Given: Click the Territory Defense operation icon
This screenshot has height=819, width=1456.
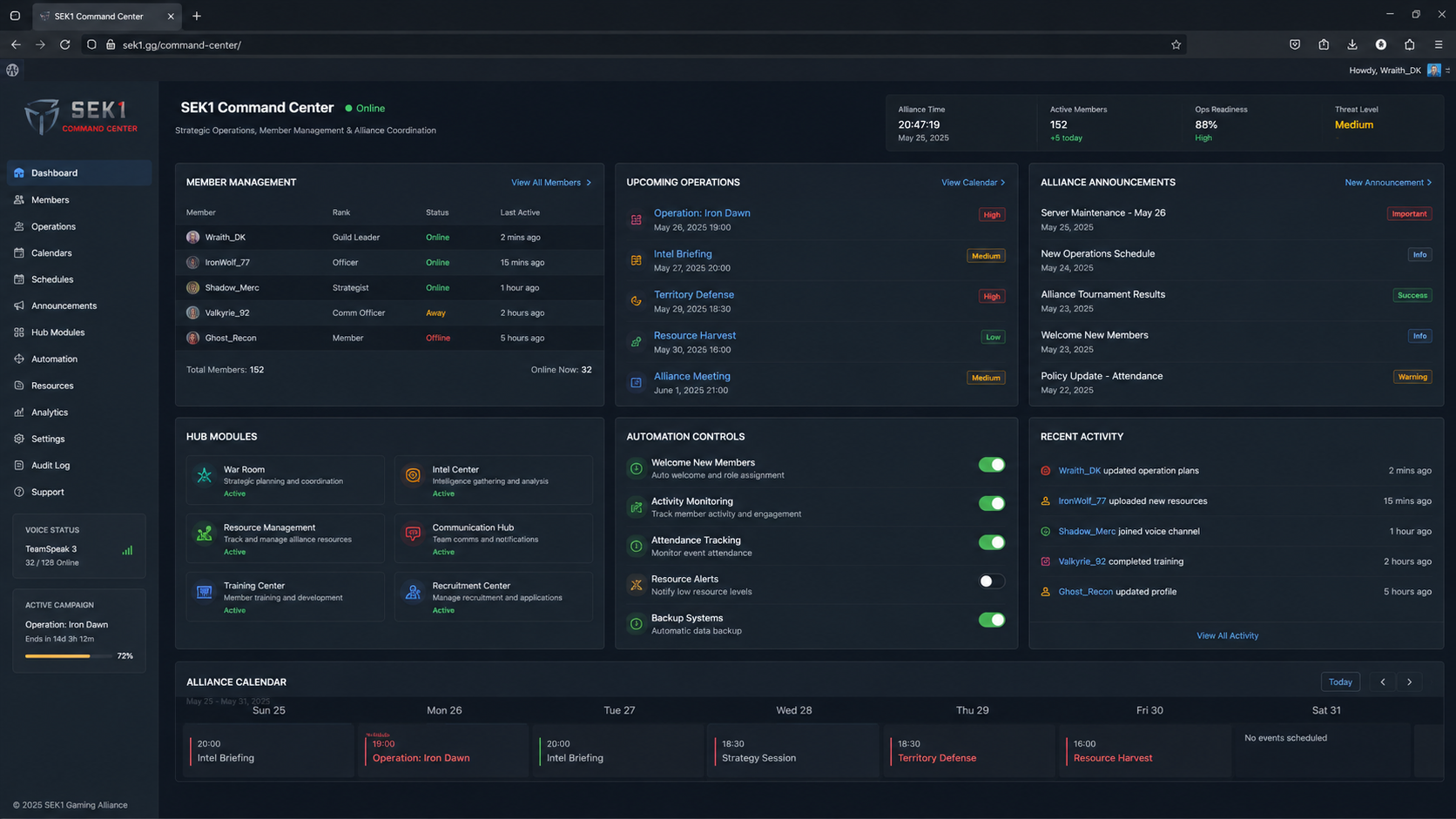Looking at the screenshot, I should [x=637, y=301].
